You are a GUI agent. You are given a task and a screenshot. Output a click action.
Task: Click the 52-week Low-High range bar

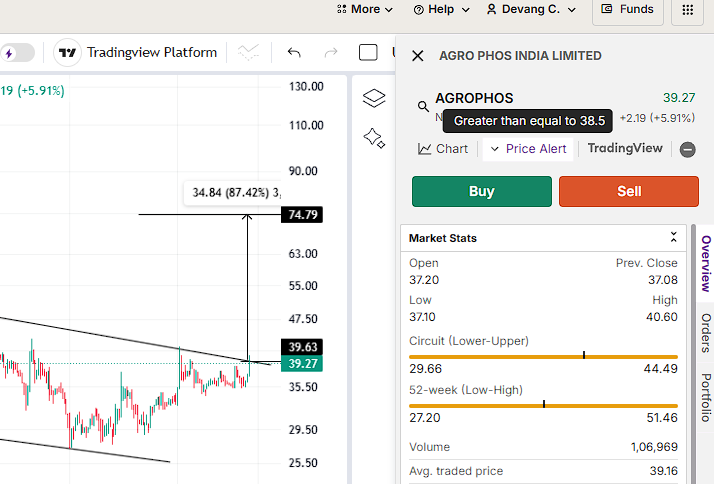(543, 405)
